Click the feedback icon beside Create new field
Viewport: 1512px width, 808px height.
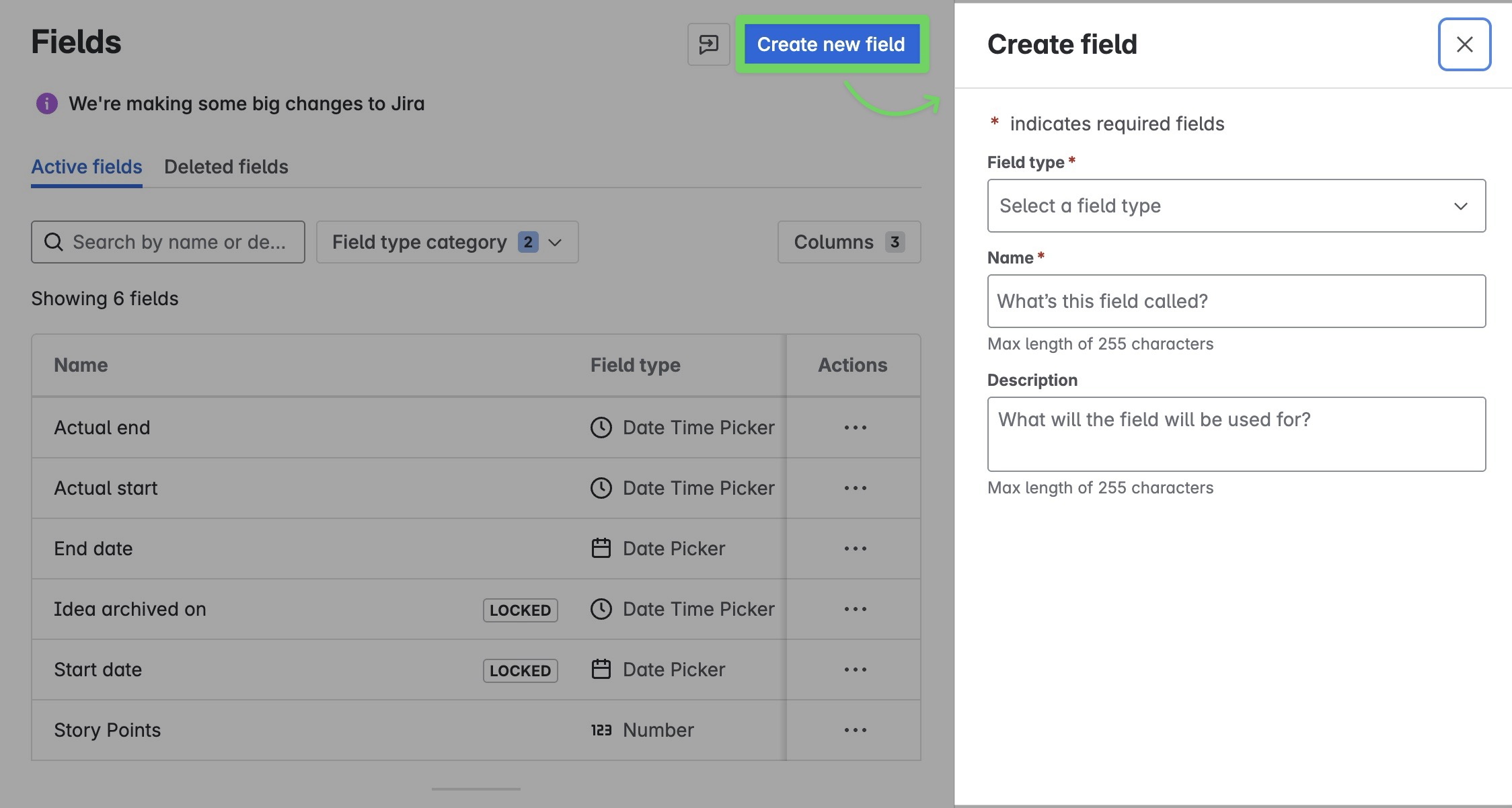(708, 44)
